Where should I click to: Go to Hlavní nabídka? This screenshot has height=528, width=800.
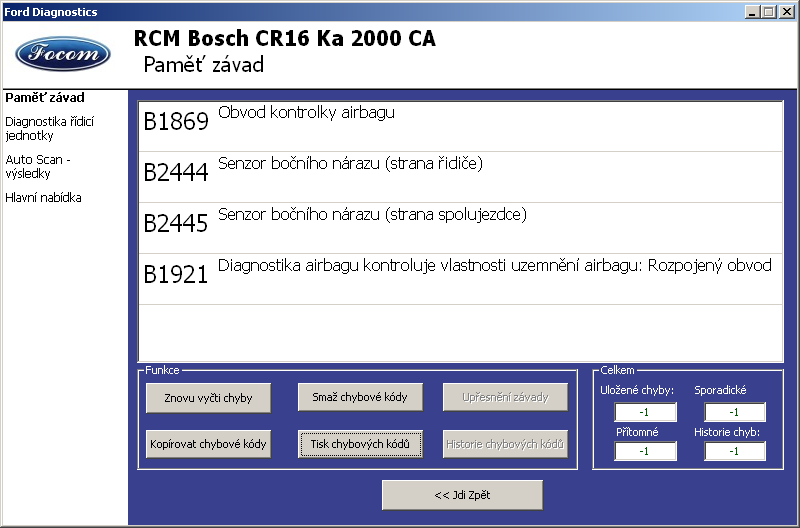point(43,197)
